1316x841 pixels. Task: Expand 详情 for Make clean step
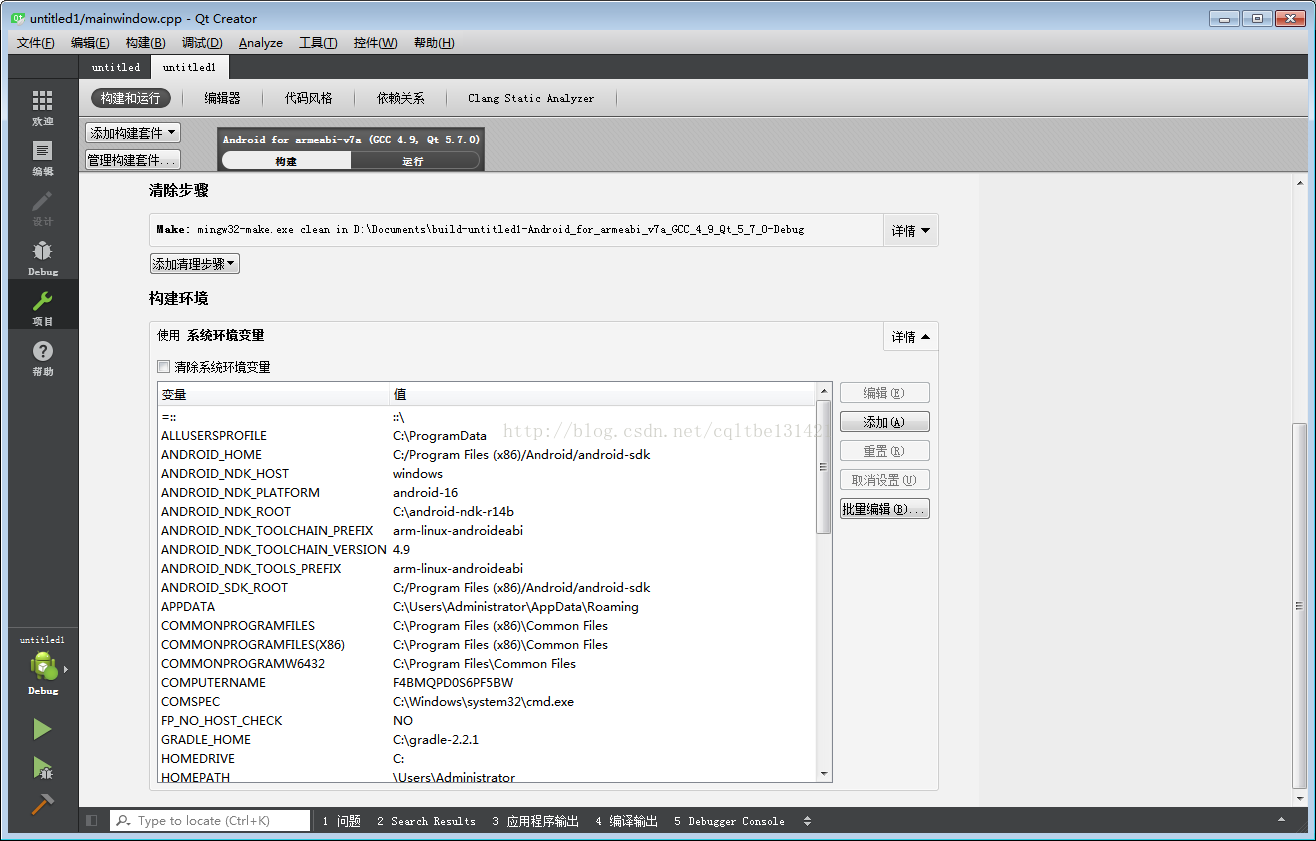click(911, 230)
